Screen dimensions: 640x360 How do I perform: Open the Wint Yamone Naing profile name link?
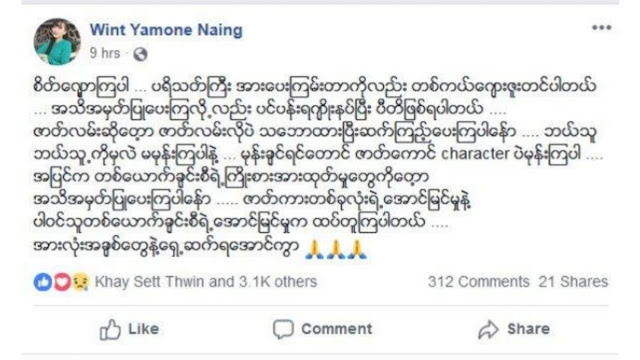(x=166, y=30)
